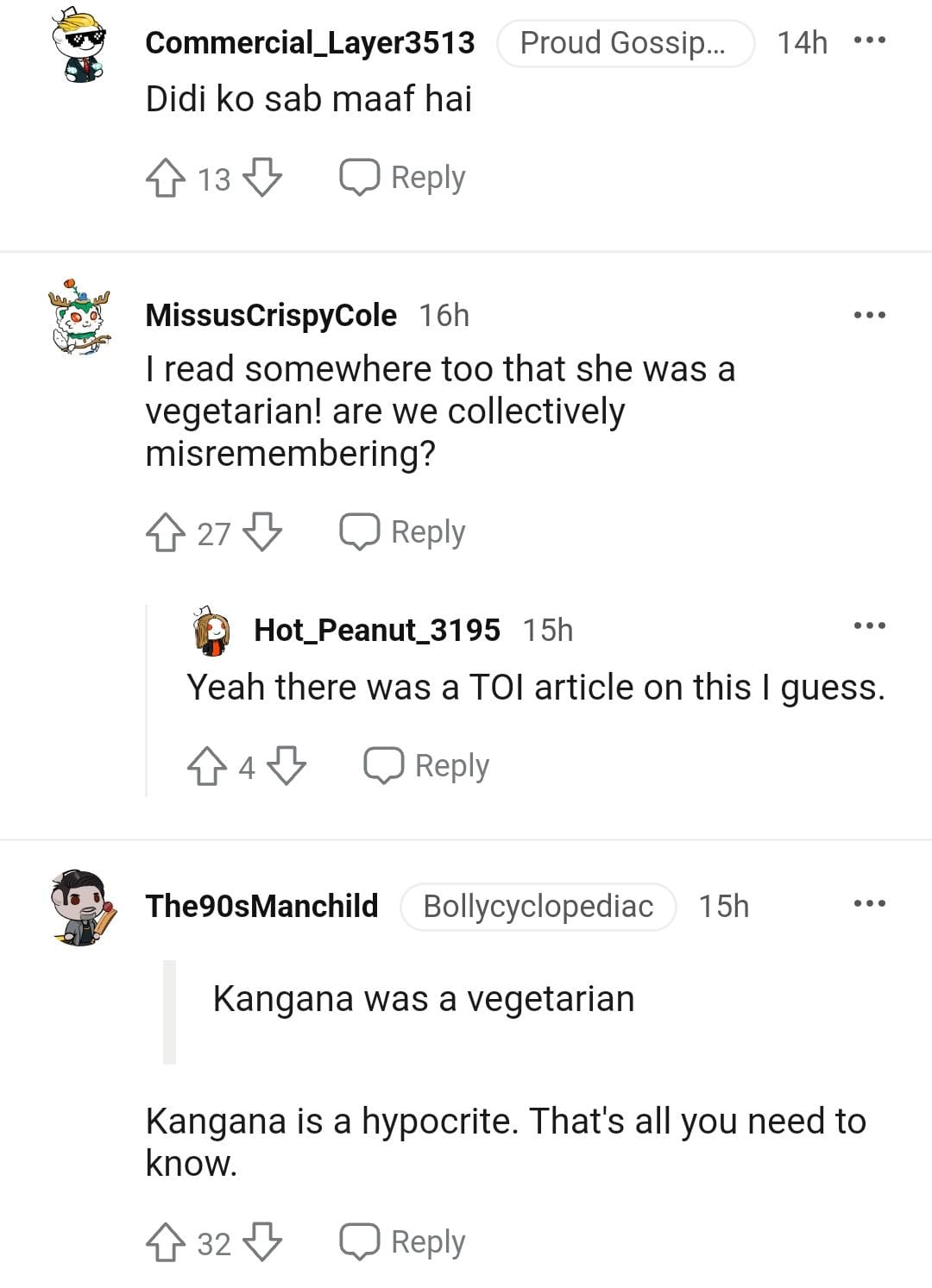Open overflow menu for Hot_Peanut_3195's reply
The image size is (932, 1288).
(869, 626)
